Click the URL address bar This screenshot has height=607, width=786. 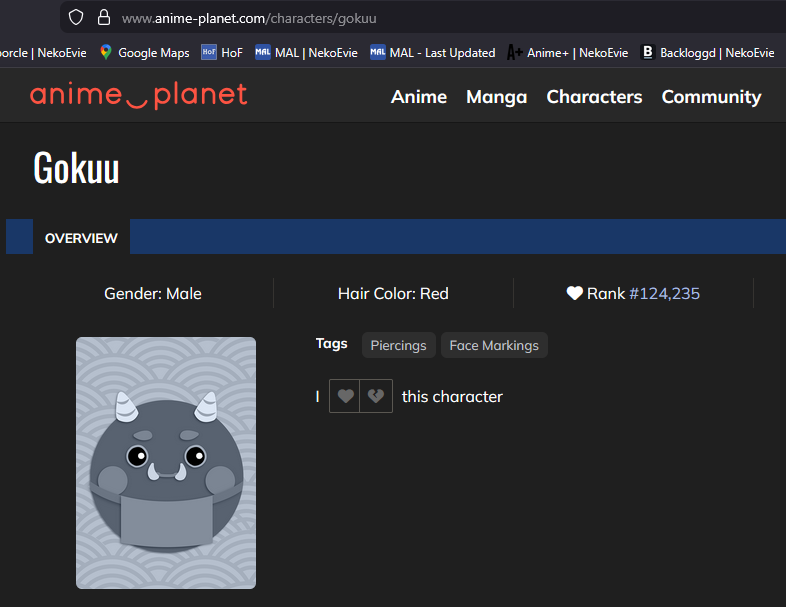click(x=423, y=18)
